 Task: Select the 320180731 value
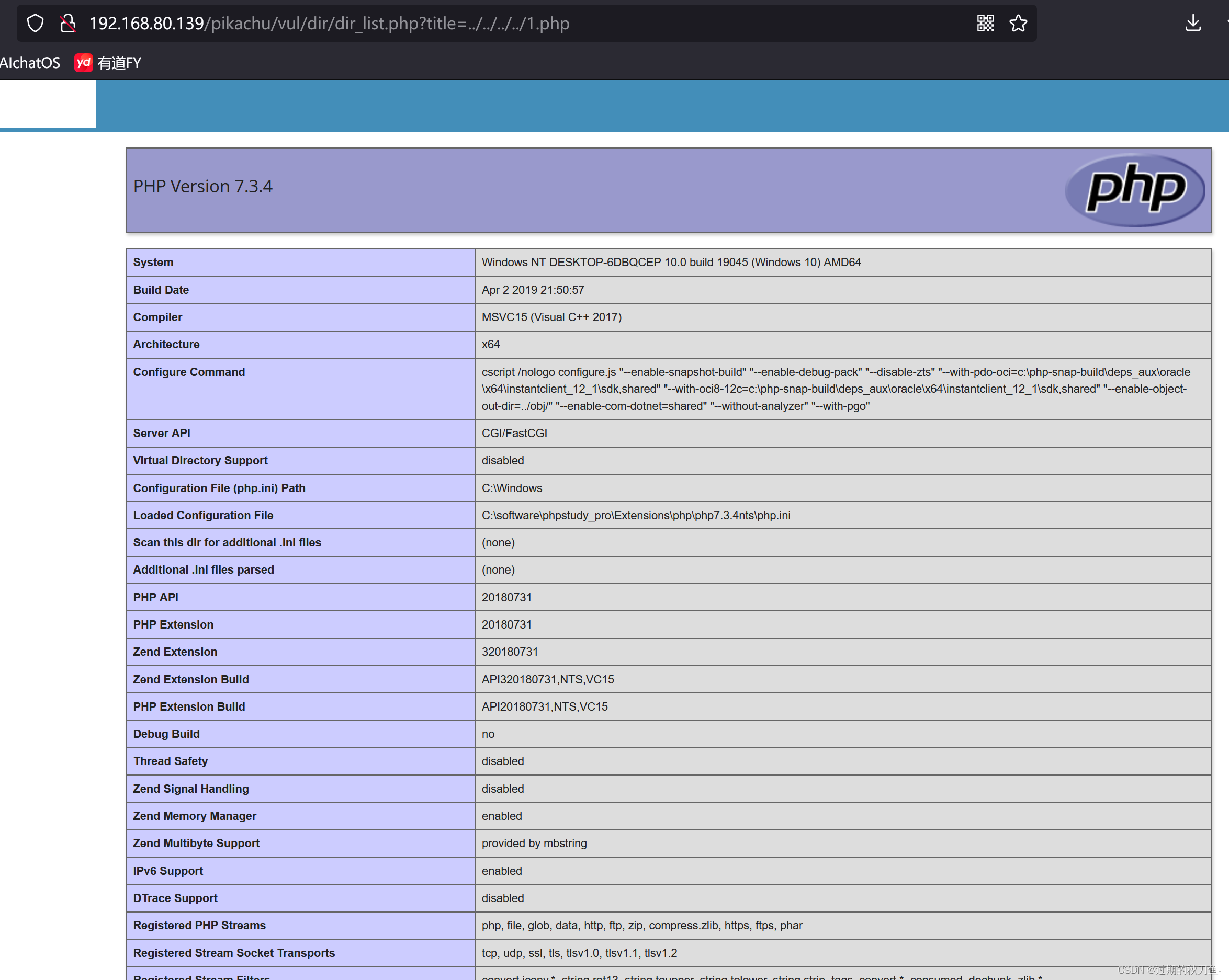(510, 652)
